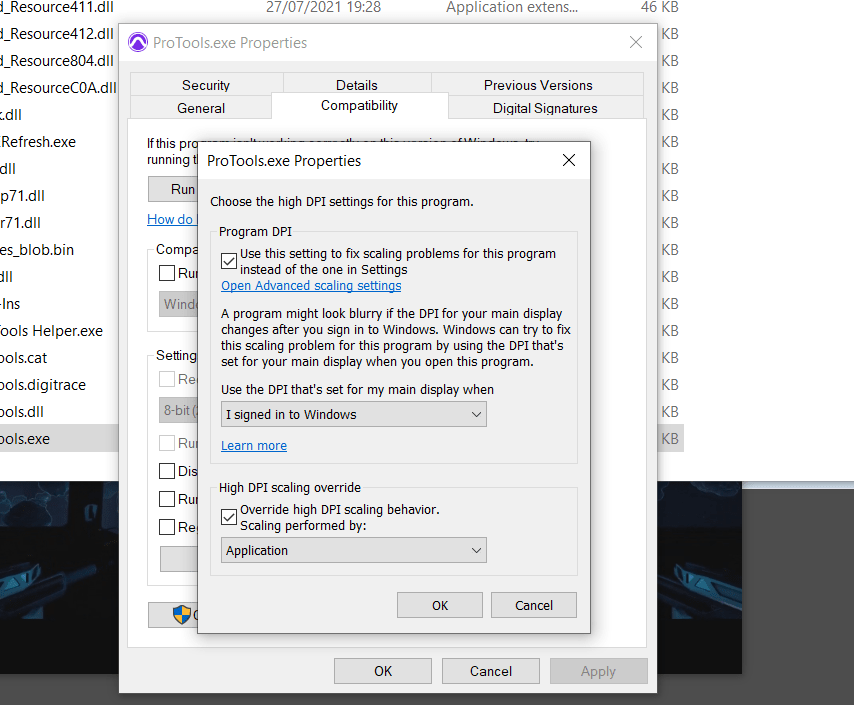Open Advanced scaling settings link

tap(311, 286)
